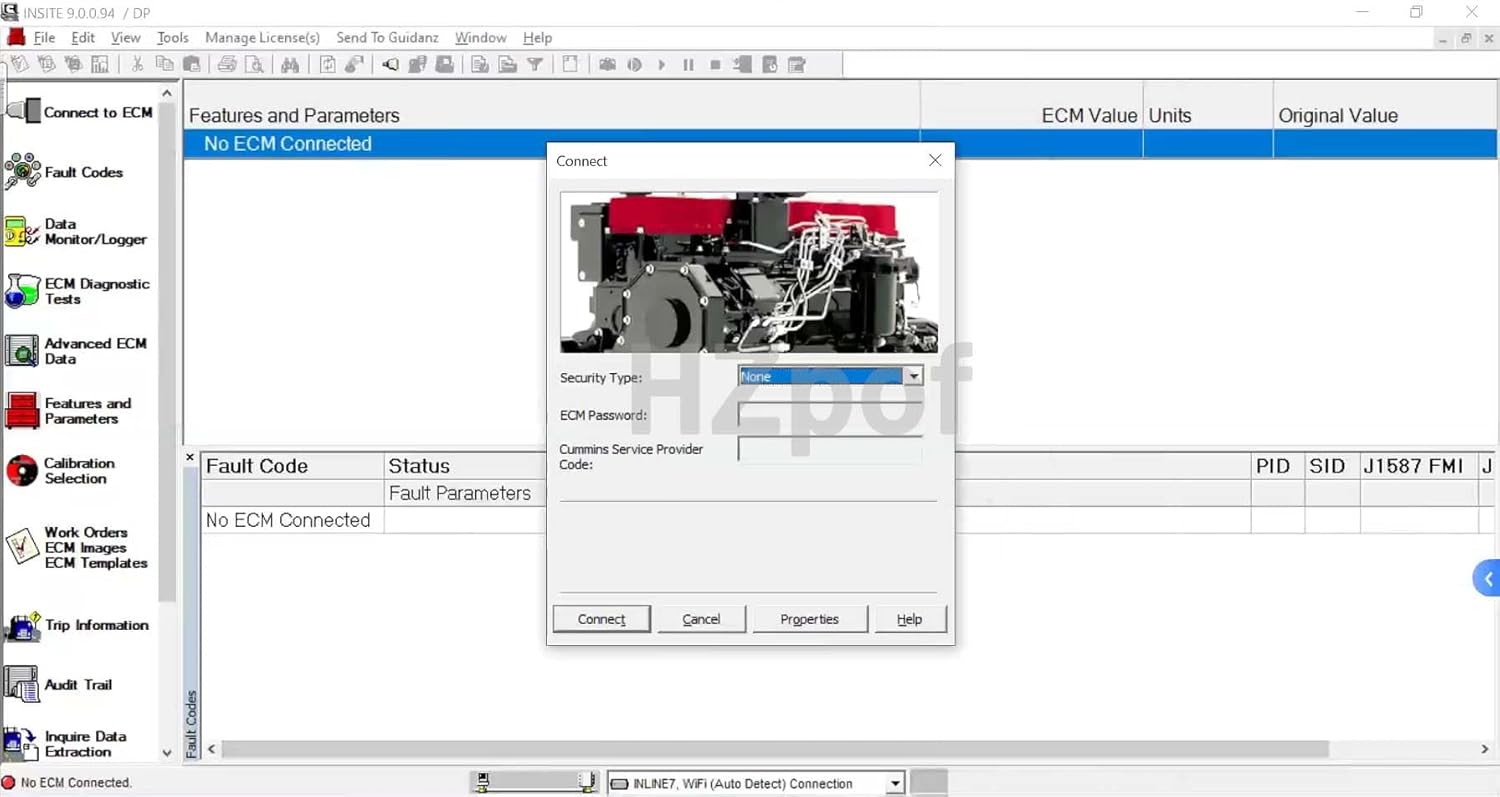This screenshot has width=1500, height=797.
Task: Expand the Security Type dropdown
Action: [x=912, y=377]
